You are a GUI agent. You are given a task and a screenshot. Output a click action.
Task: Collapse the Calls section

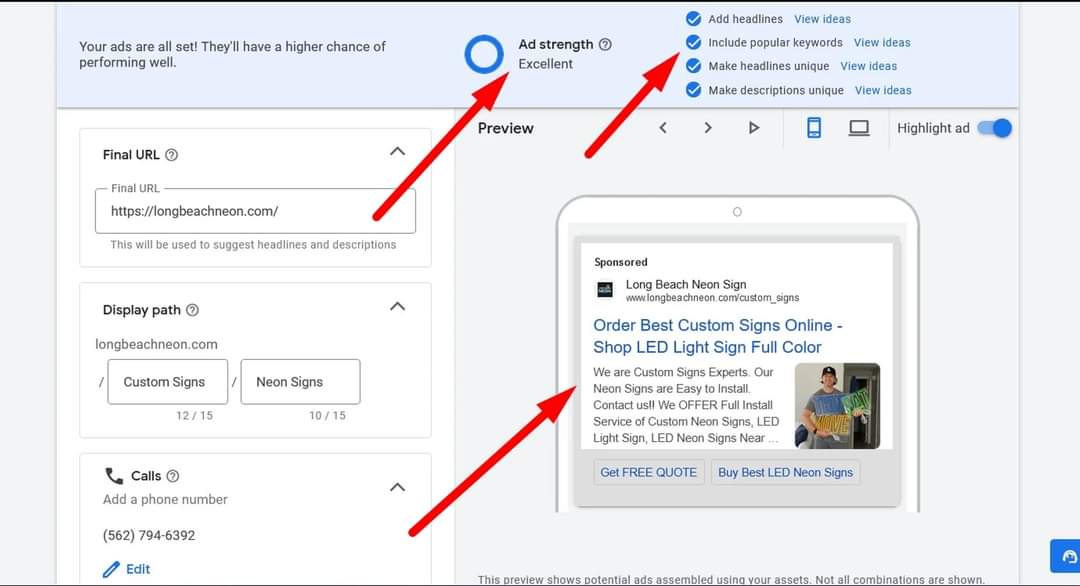(397, 487)
